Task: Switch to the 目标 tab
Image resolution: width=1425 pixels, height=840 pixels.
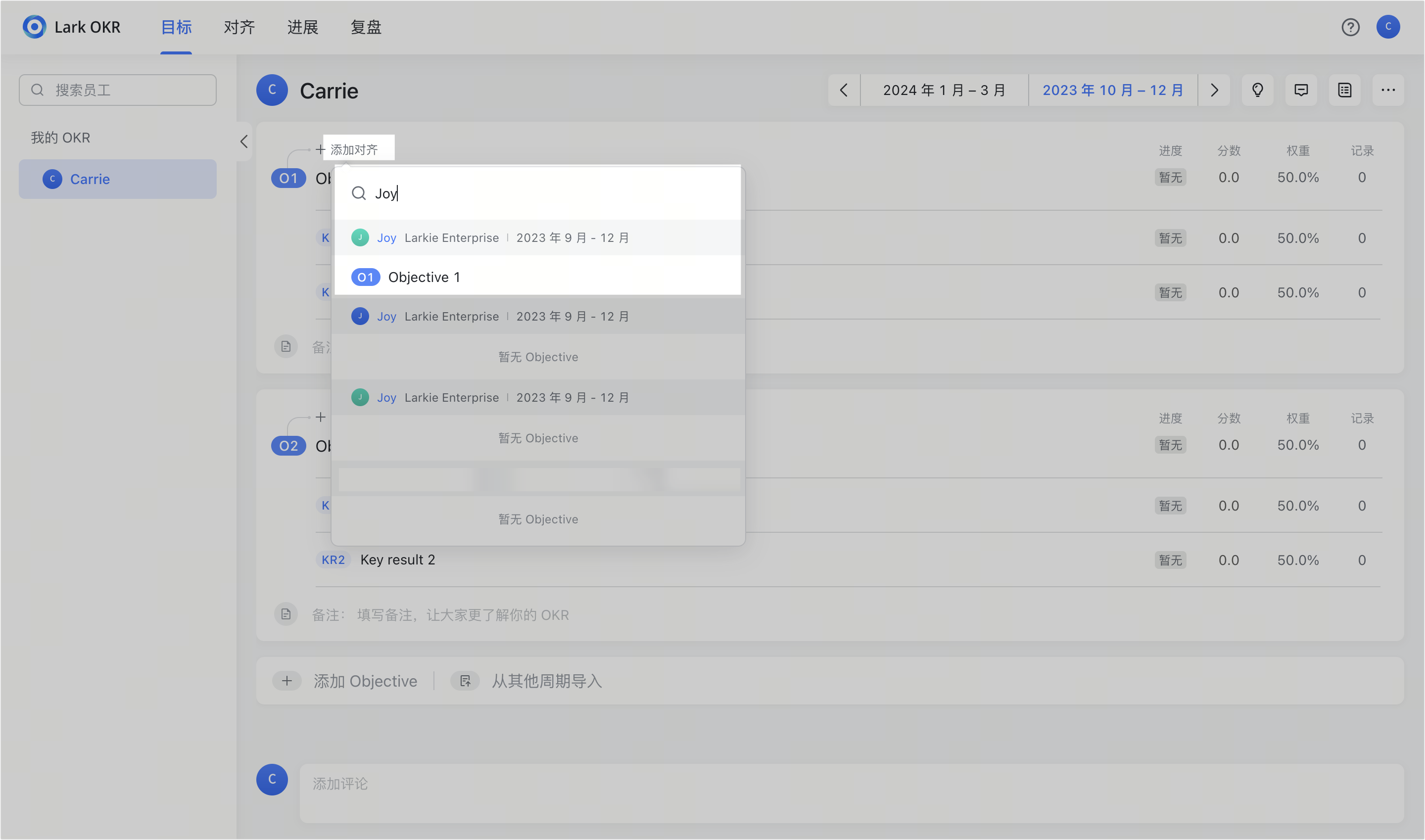Action: [x=176, y=27]
